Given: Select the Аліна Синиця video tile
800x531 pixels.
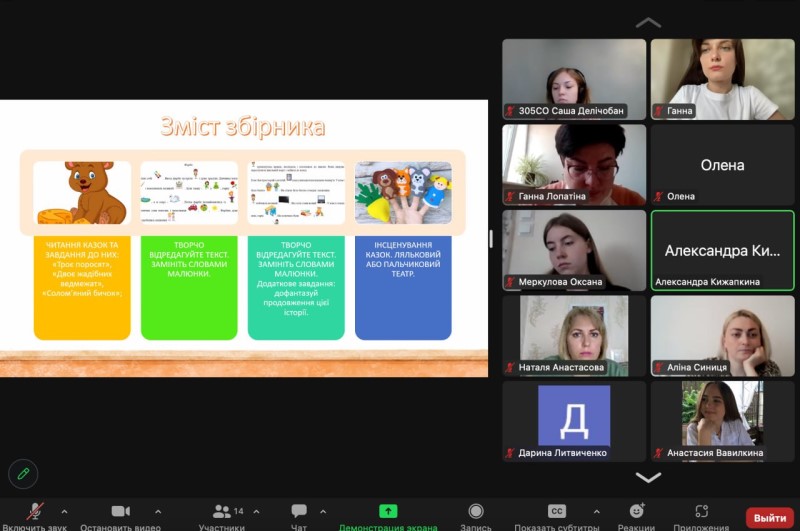Looking at the screenshot, I should tap(722, 336).
